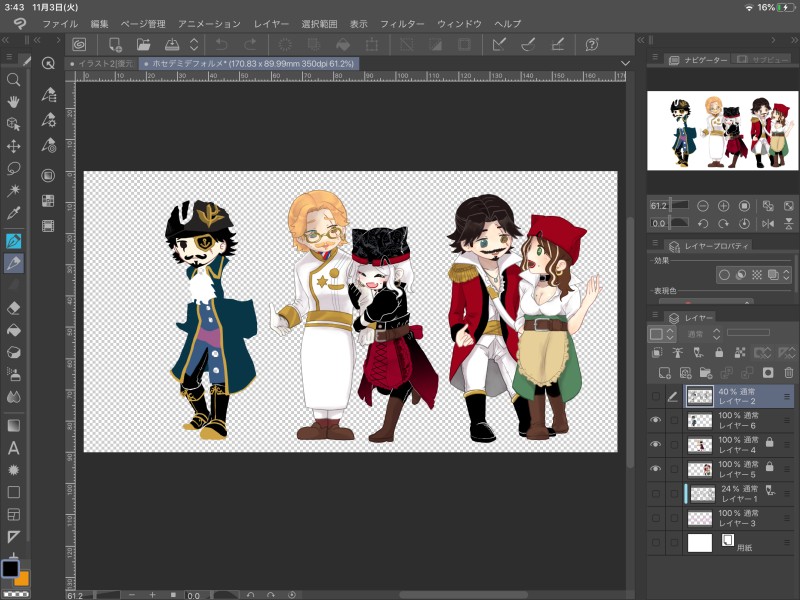Viewport: 800px width, 600px height.
Task: Toggle visibility of レイヤー 4
Action: coord(656,444)
